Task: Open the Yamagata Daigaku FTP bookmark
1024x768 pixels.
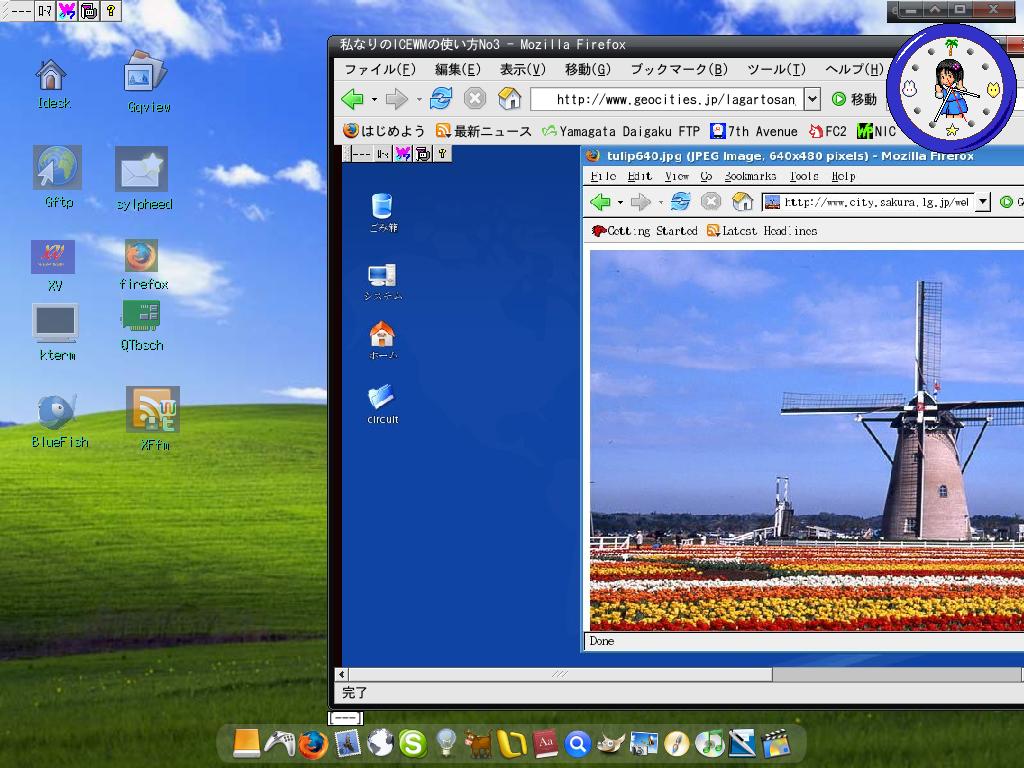Action: (x=620, y=131)
